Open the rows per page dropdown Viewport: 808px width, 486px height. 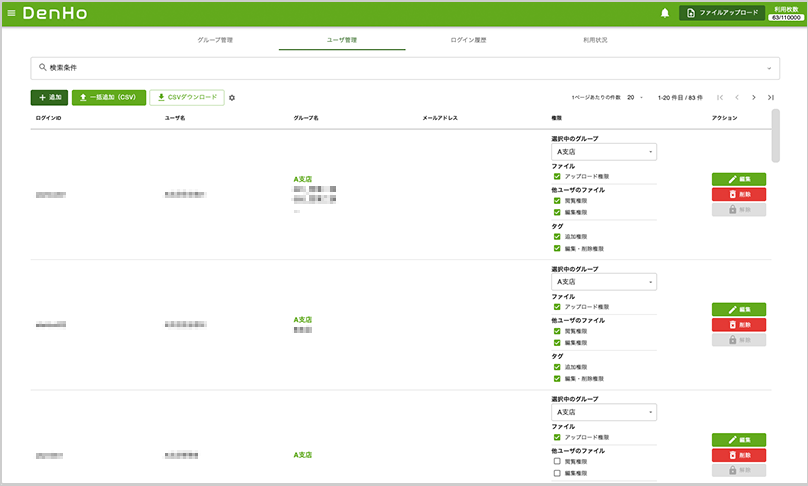[x=635, y=97]
